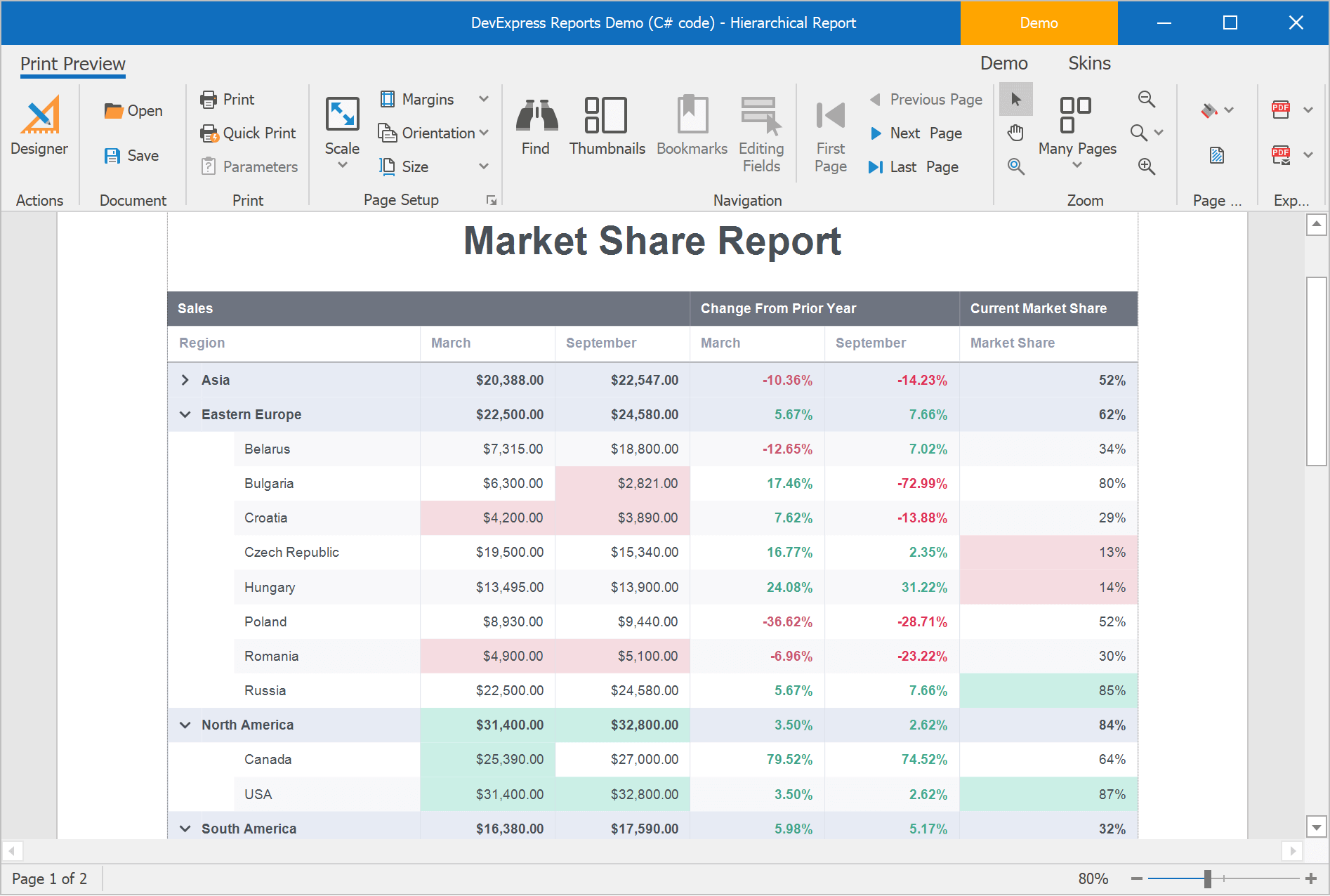1330x896 pixels.
Task: Click the Find binoculars icon
Action: (536, 115)
